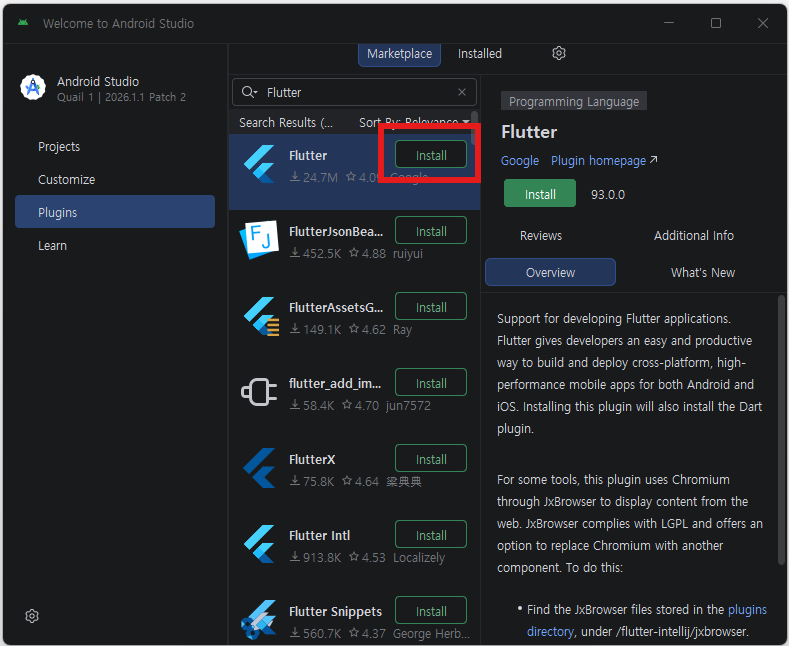Select Flutter Snippets plugin name
Image resolution: width=789 pixels, height=646 pixels.
(x=336, y=611)
